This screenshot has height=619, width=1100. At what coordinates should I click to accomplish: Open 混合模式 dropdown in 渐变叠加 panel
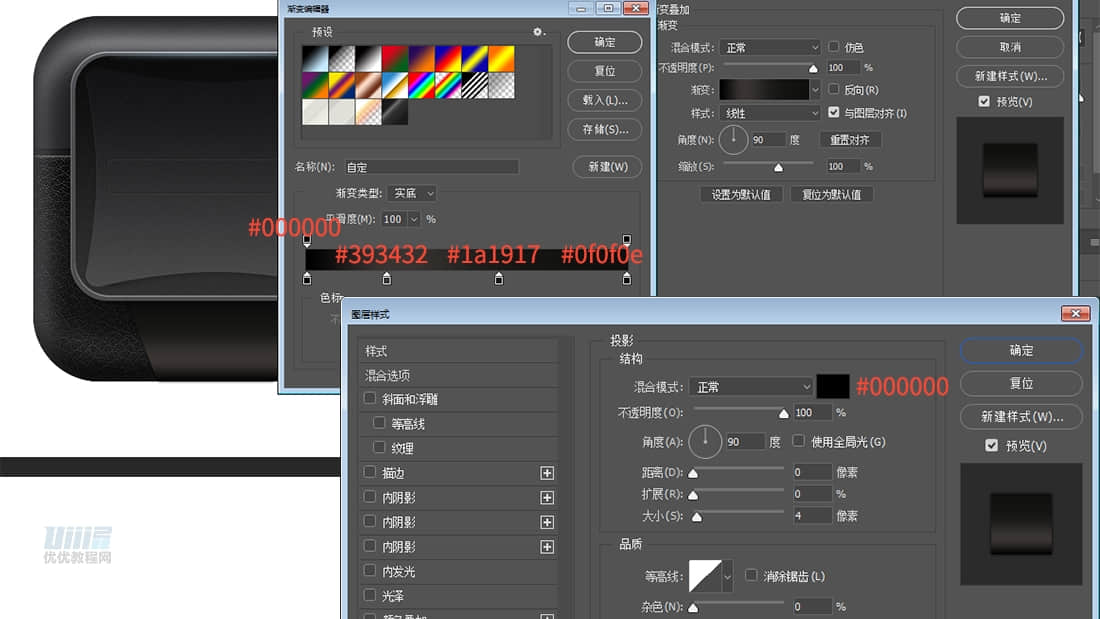click(770, 47)
